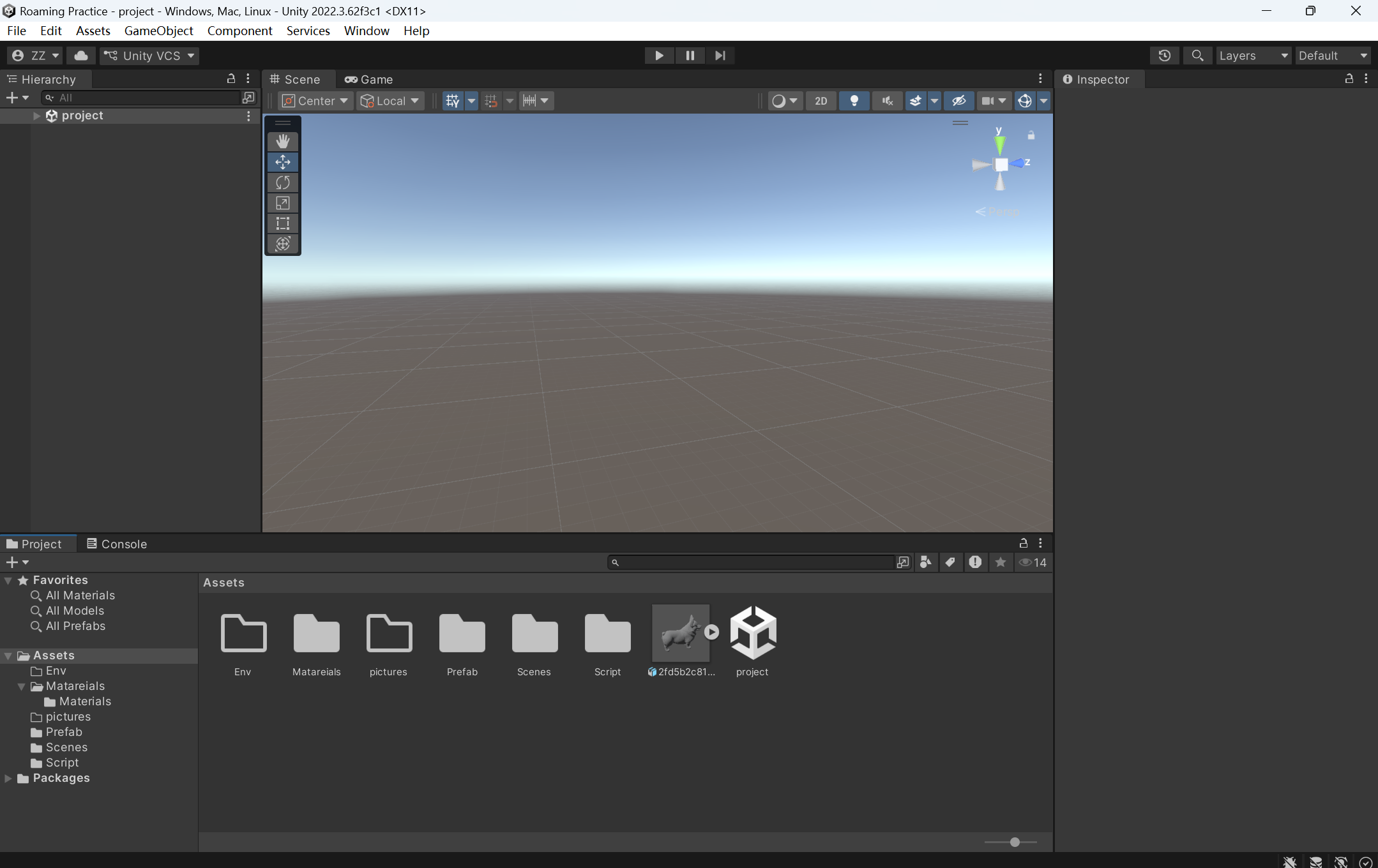Toggle Inspector panel lock
This screenshot has height=868, width=1378.
coord(1349,79)
